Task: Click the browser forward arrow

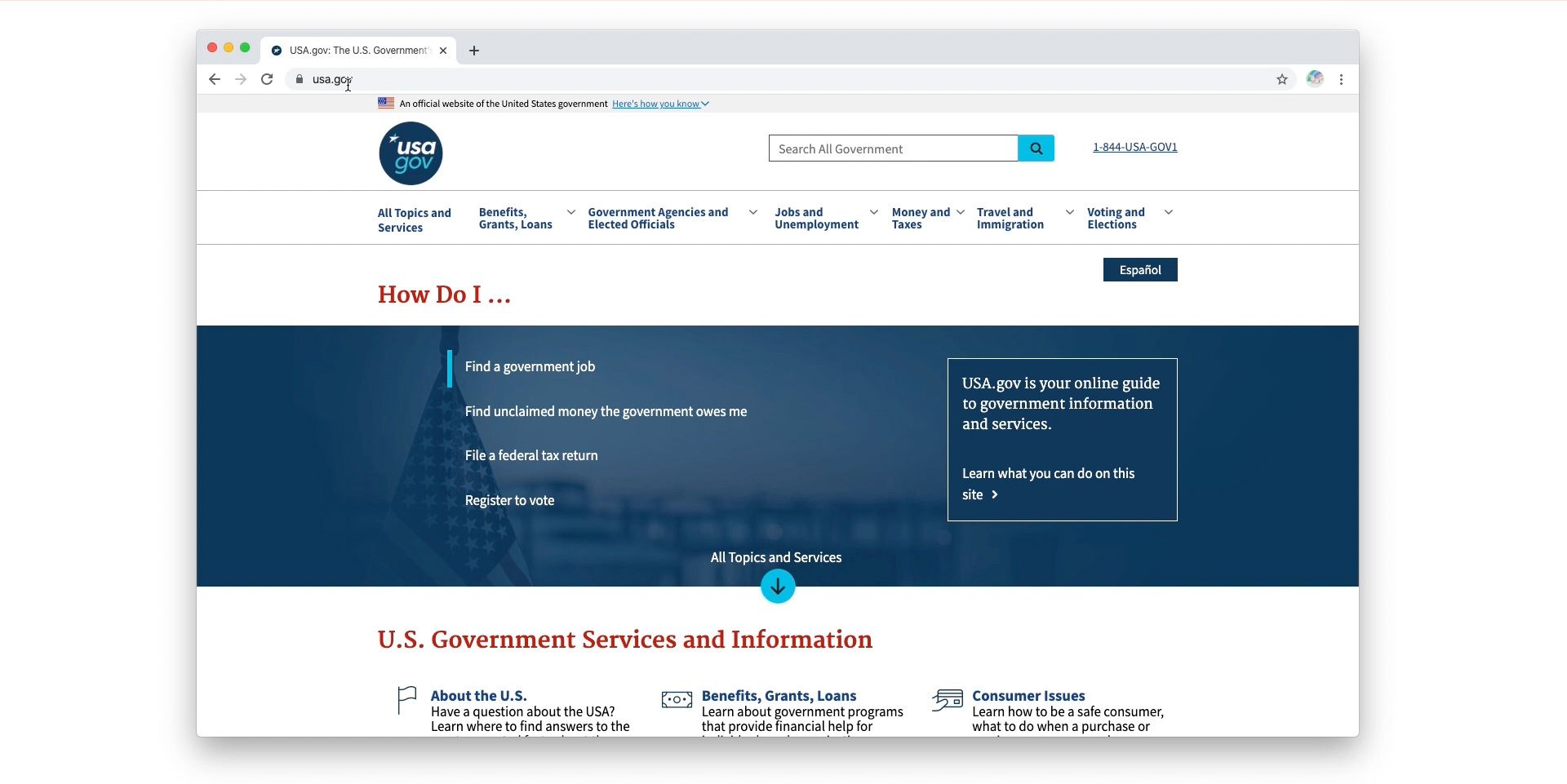Action: (x=241, y=79)
